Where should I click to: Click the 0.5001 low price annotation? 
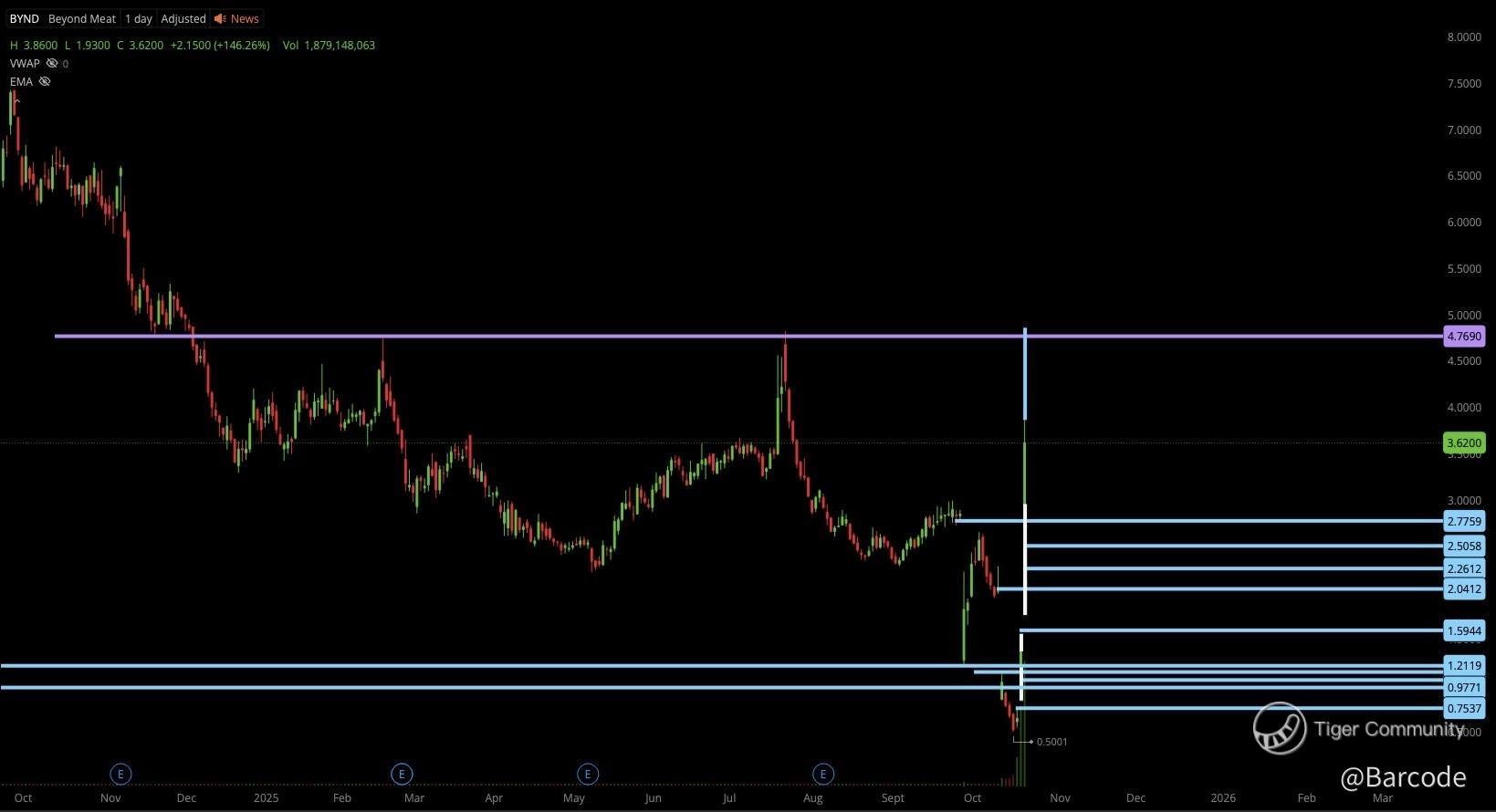pyautogui.click(x=1051, y=742)
